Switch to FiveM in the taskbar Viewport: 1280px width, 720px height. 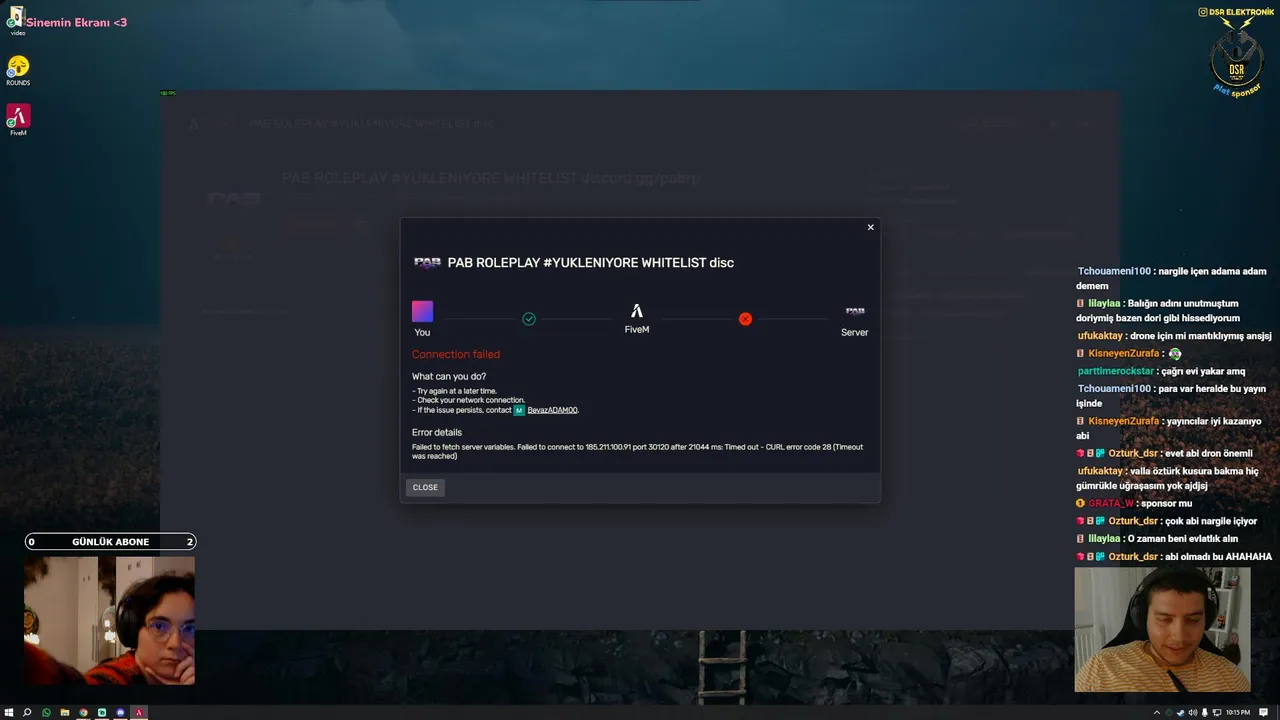point(139,712)
